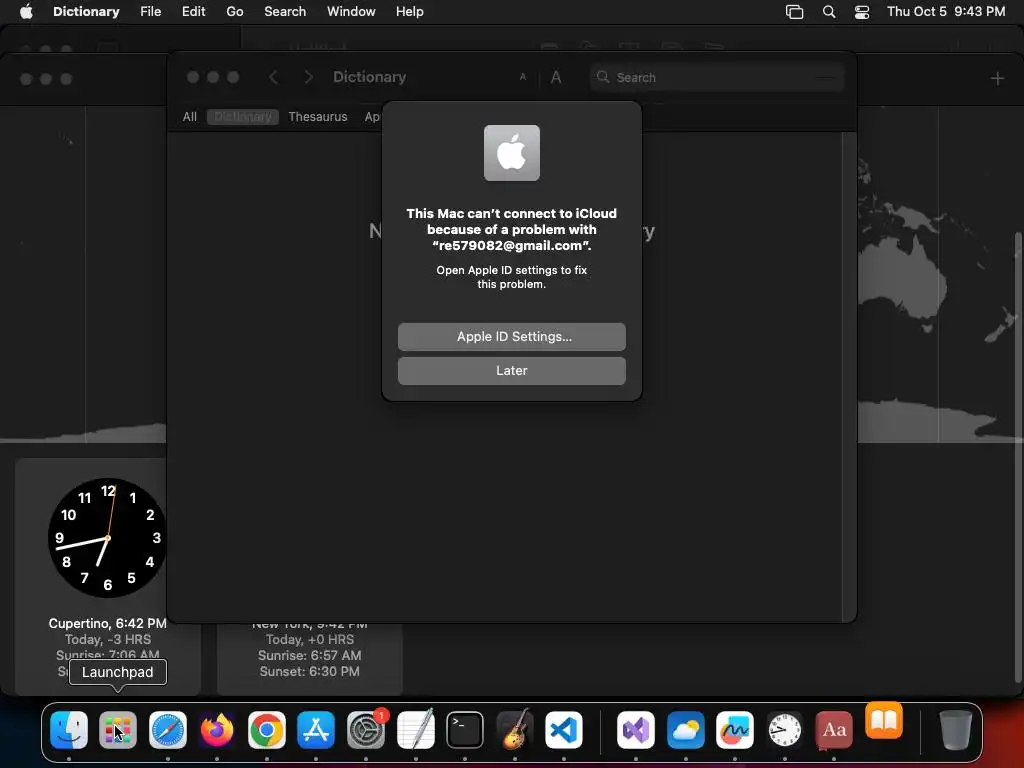Open Apple ID Settings from the dialog
This screenshot has height=768, width=1024.
(511, 336)
